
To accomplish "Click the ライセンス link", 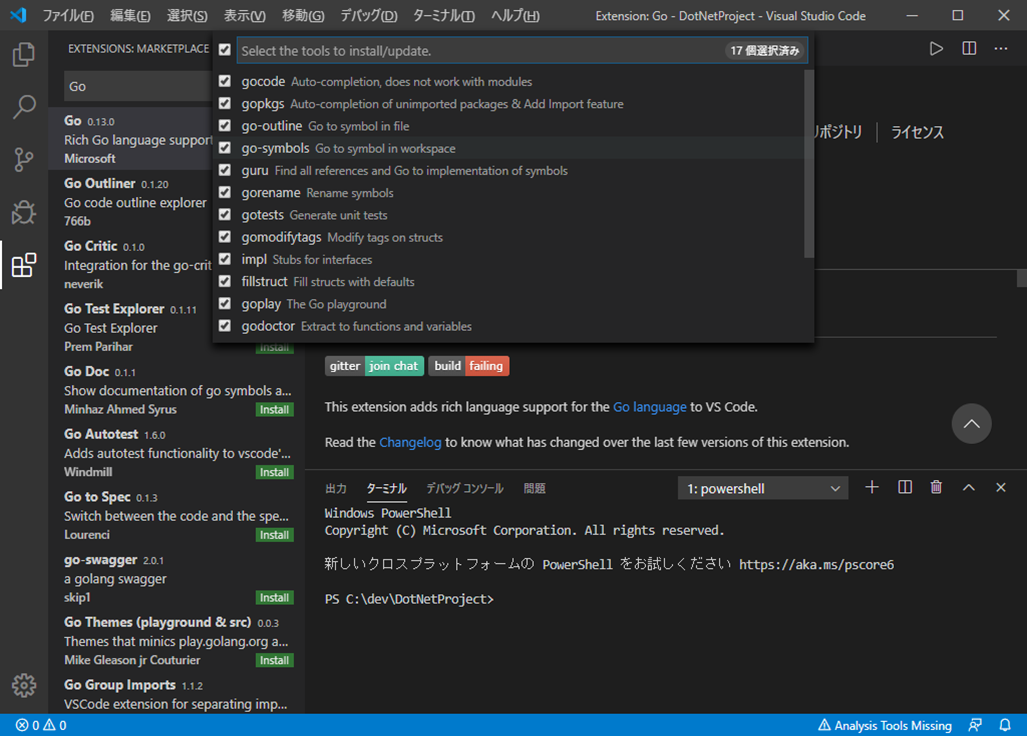I will [917, 132].
